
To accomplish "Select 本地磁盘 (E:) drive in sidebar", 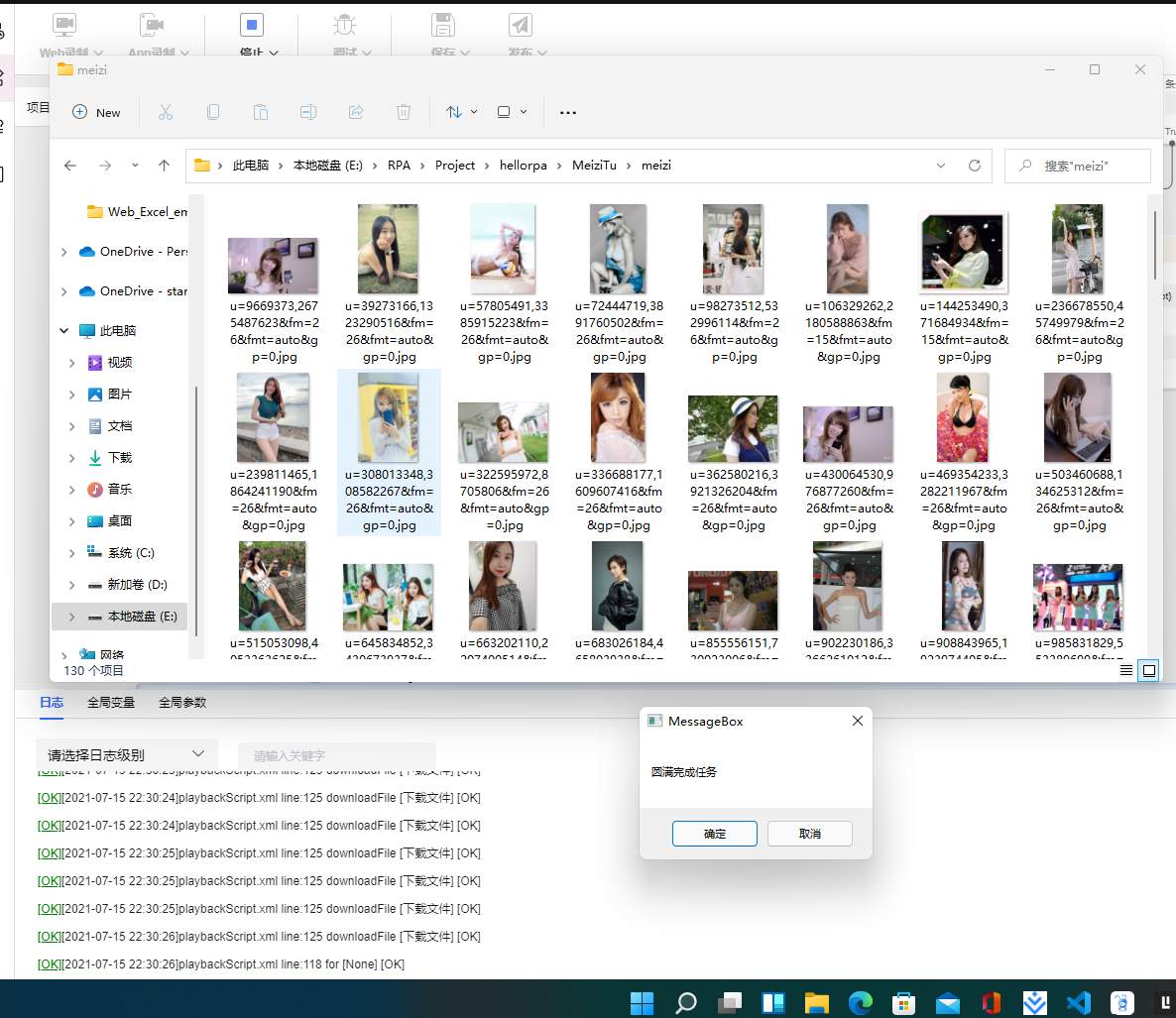I will click(x=120, y=617).
